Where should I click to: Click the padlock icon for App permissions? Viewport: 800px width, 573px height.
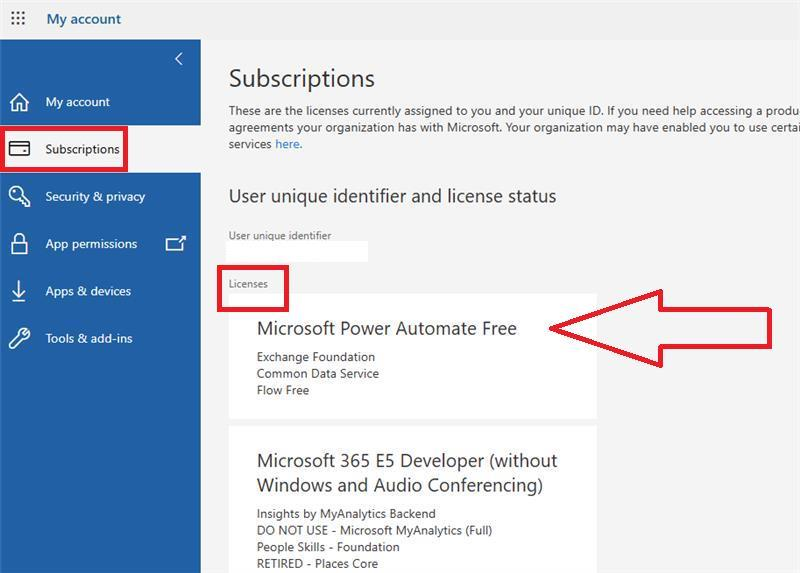coord(19,244)
